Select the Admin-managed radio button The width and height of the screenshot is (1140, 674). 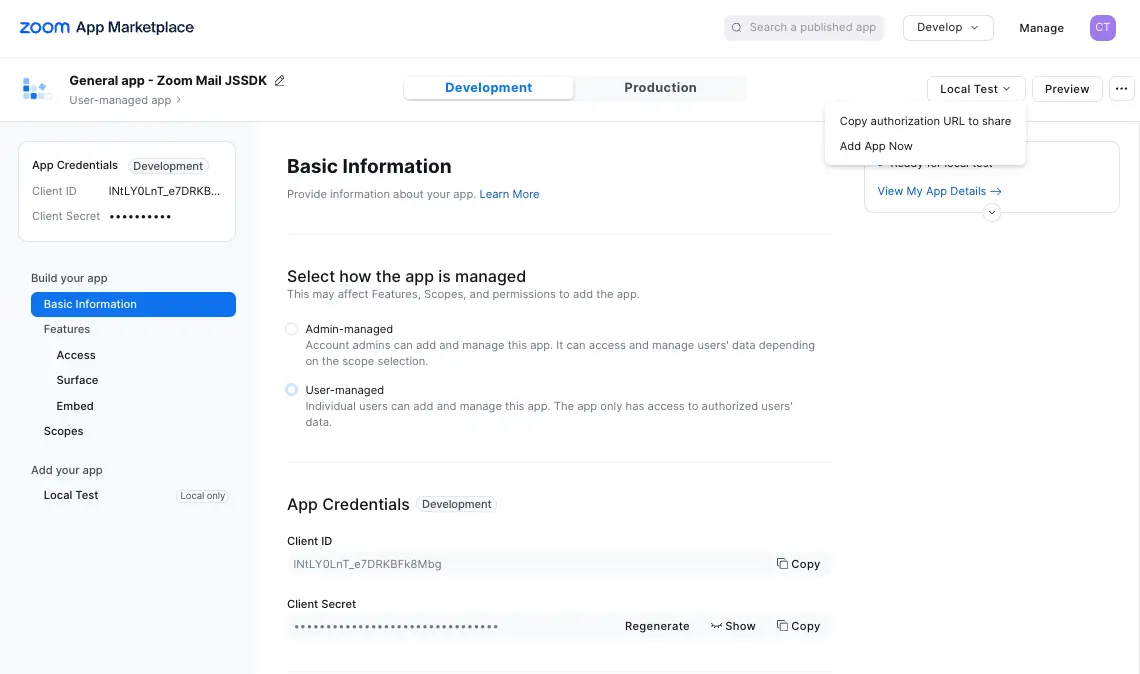[x=291, y=328]
